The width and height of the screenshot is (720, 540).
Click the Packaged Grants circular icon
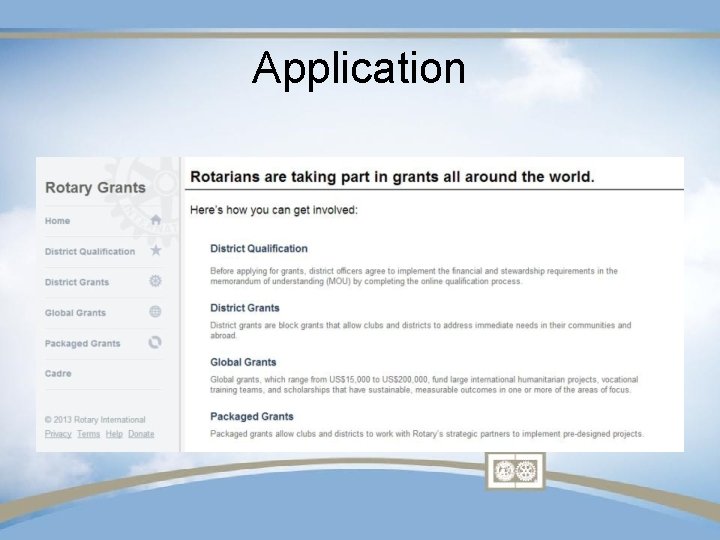[x=155, y=343]
